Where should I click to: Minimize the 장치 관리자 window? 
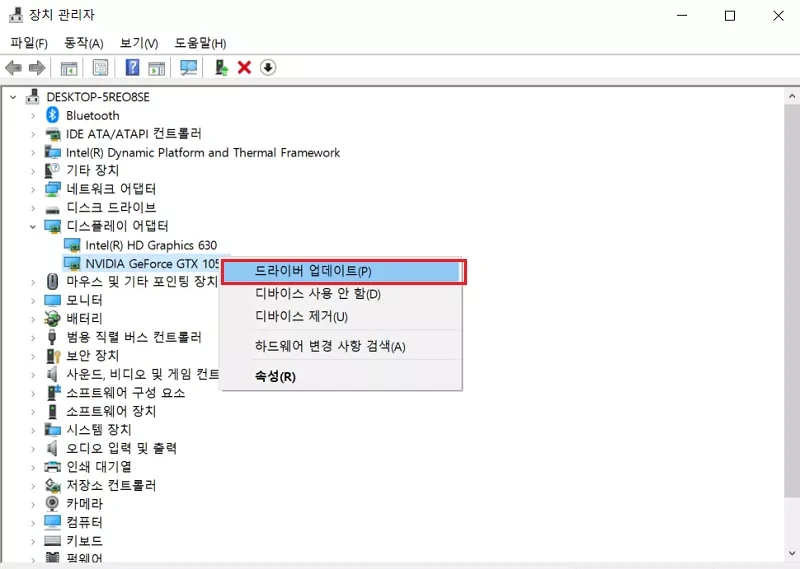point(682,16)
